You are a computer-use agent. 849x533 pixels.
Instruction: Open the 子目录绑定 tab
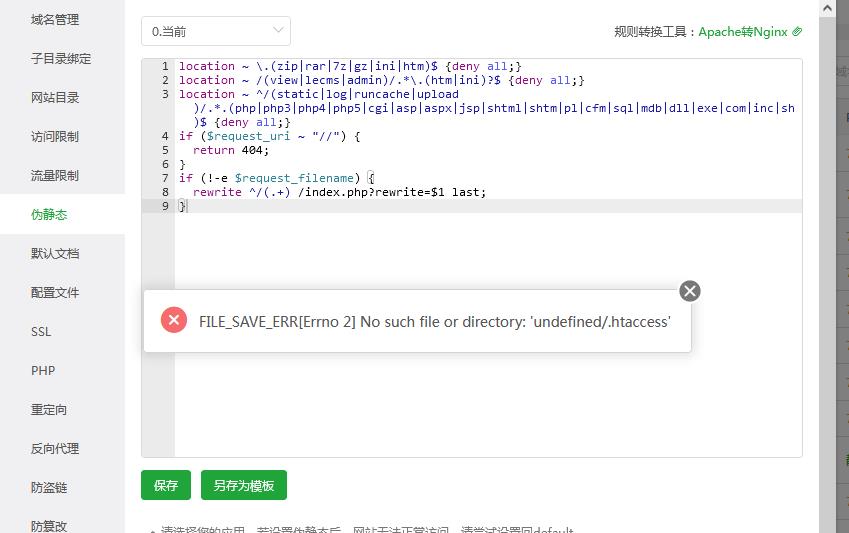click(x=61, y=58)
